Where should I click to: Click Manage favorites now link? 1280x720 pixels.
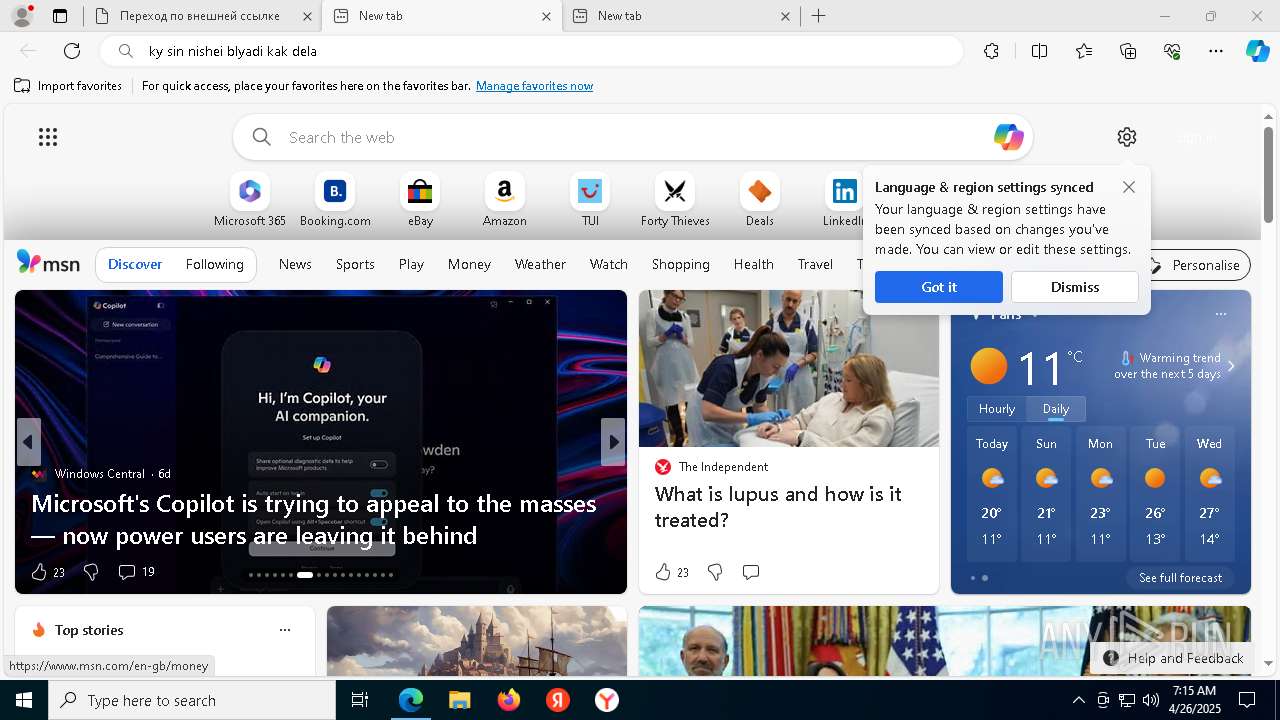pos(535,86)
